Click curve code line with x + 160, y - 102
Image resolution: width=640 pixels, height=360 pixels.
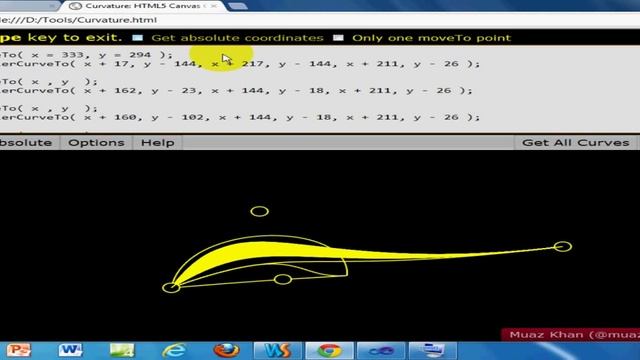[240, 117]
